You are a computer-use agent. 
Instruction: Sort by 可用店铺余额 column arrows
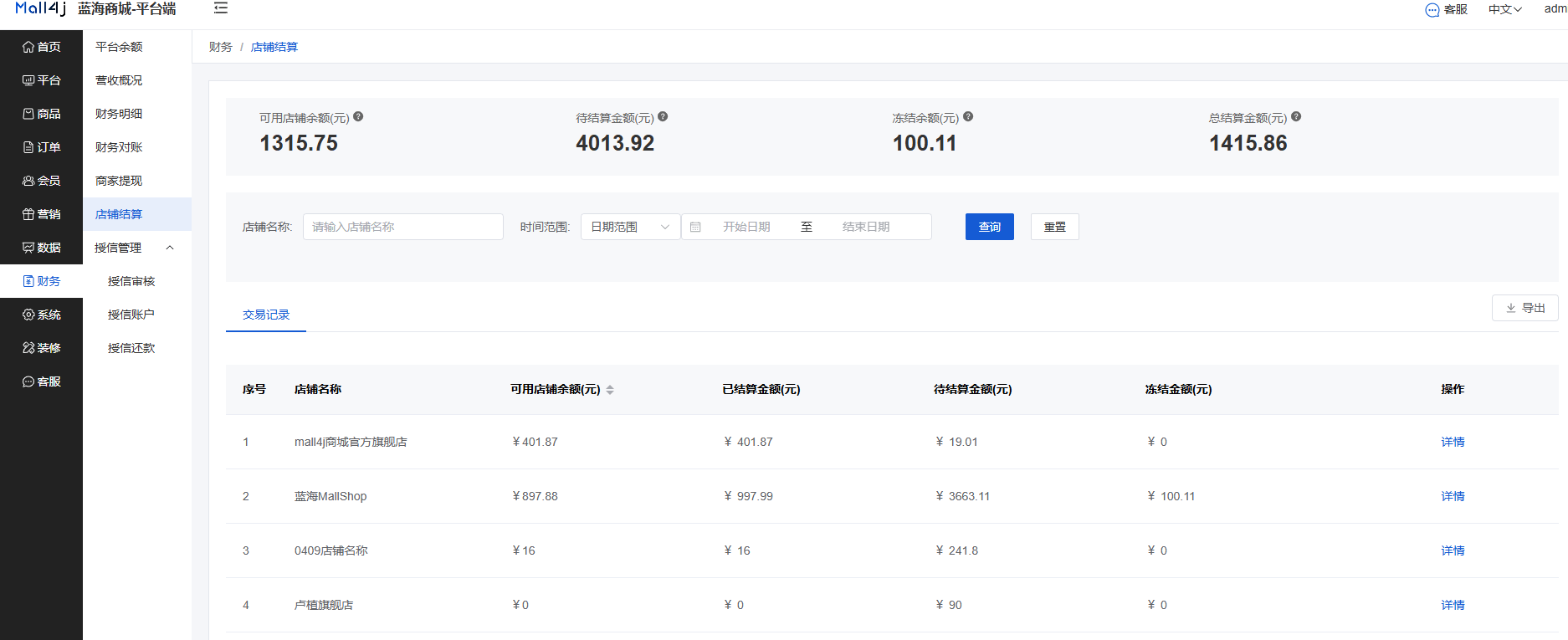click(x=610, y=390)
